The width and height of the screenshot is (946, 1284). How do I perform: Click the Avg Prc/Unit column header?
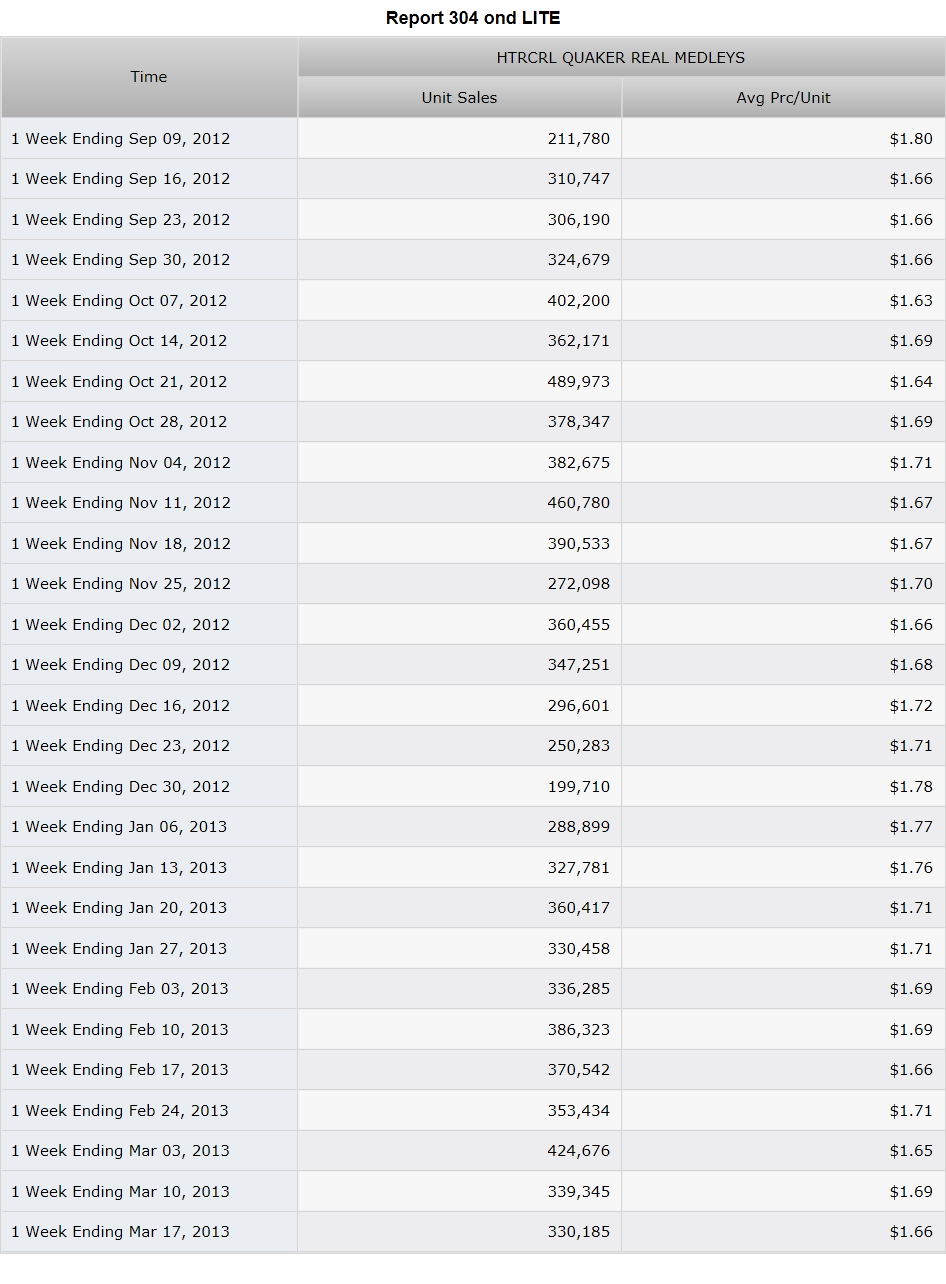click(x=783, y=98)
